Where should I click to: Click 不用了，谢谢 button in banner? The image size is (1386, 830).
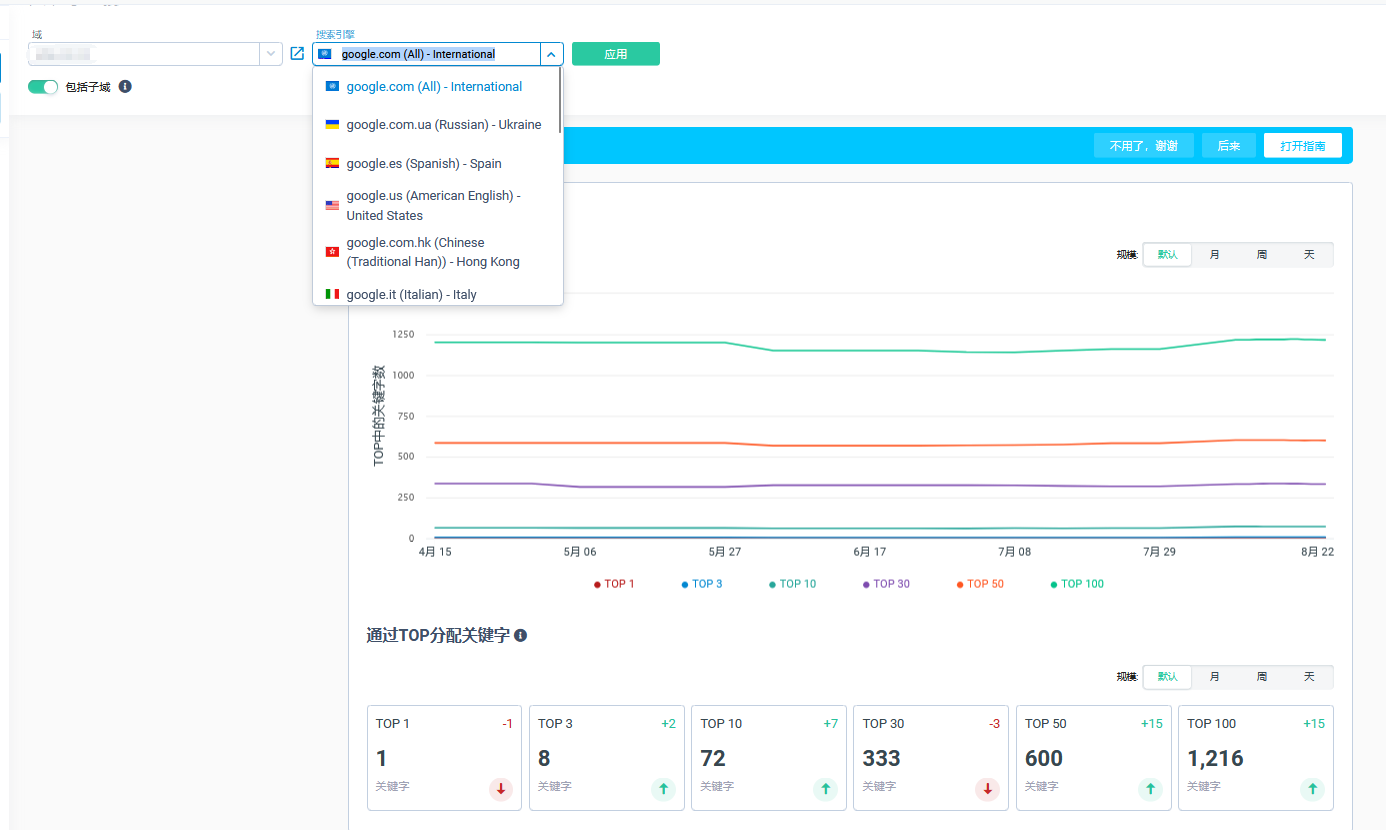pos(1144,146)
